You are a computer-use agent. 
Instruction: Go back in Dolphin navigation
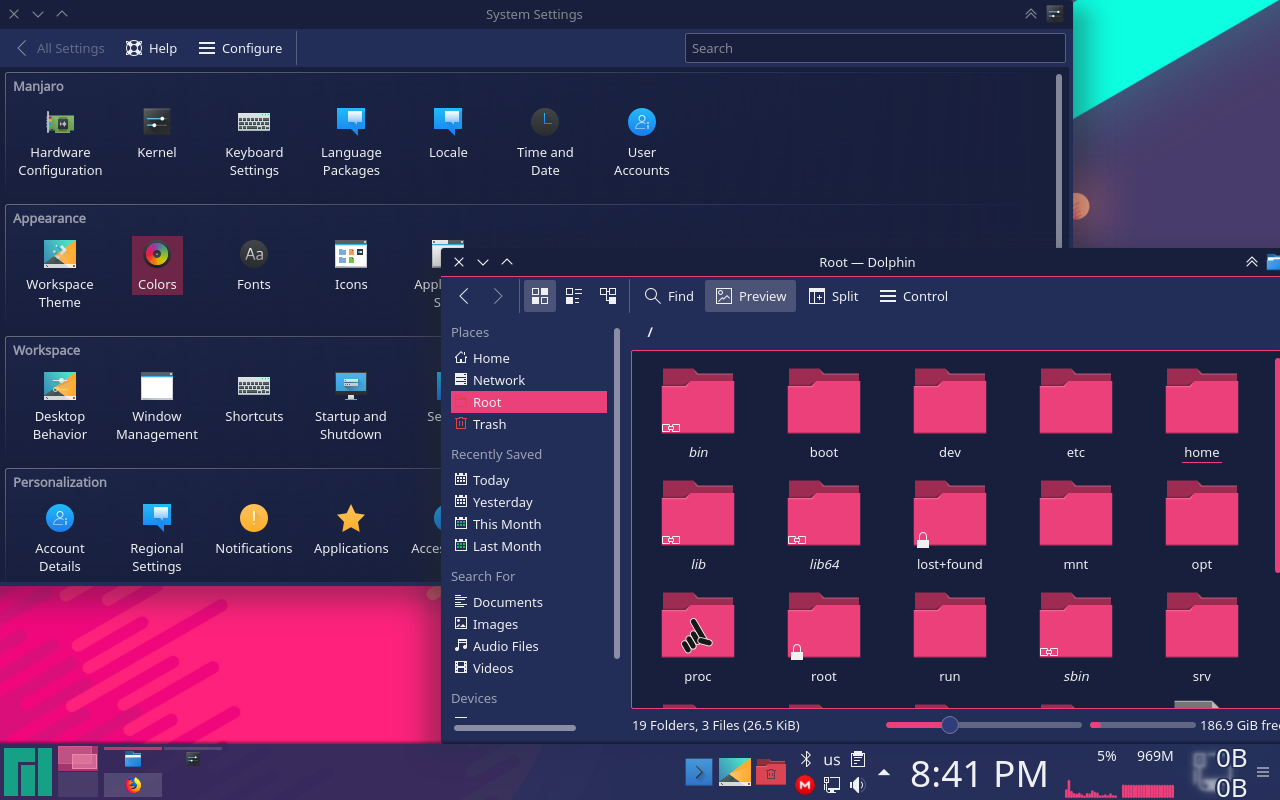click(x=464, y=296)
